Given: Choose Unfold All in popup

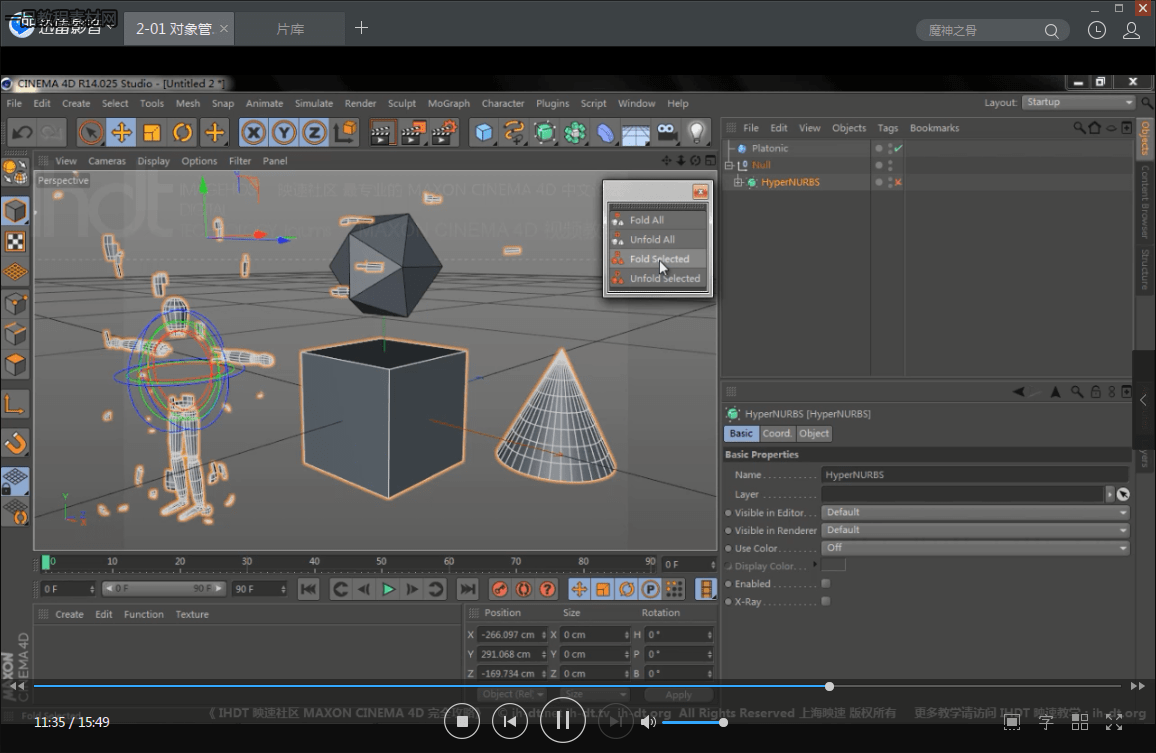Looking at the screenshot, I should click(657, 240).
